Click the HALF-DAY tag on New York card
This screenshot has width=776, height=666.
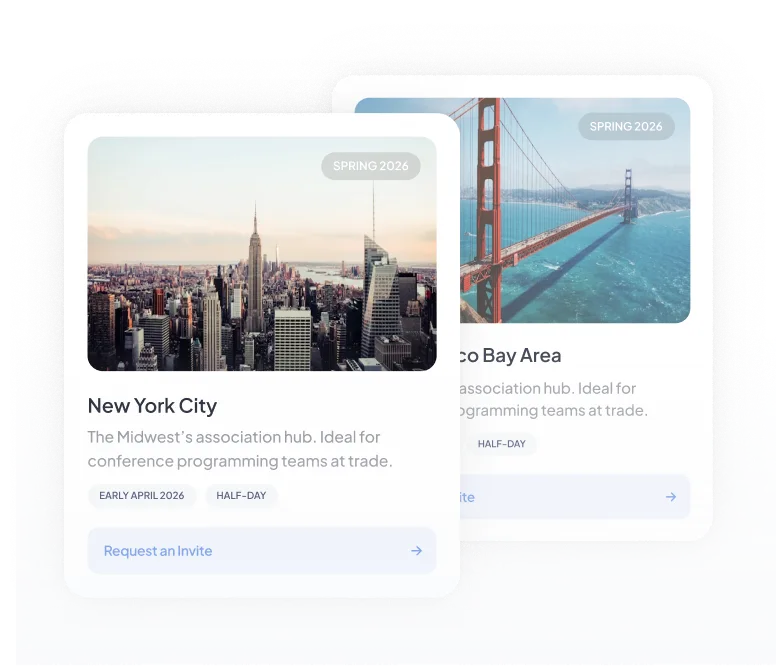[241, 495]
